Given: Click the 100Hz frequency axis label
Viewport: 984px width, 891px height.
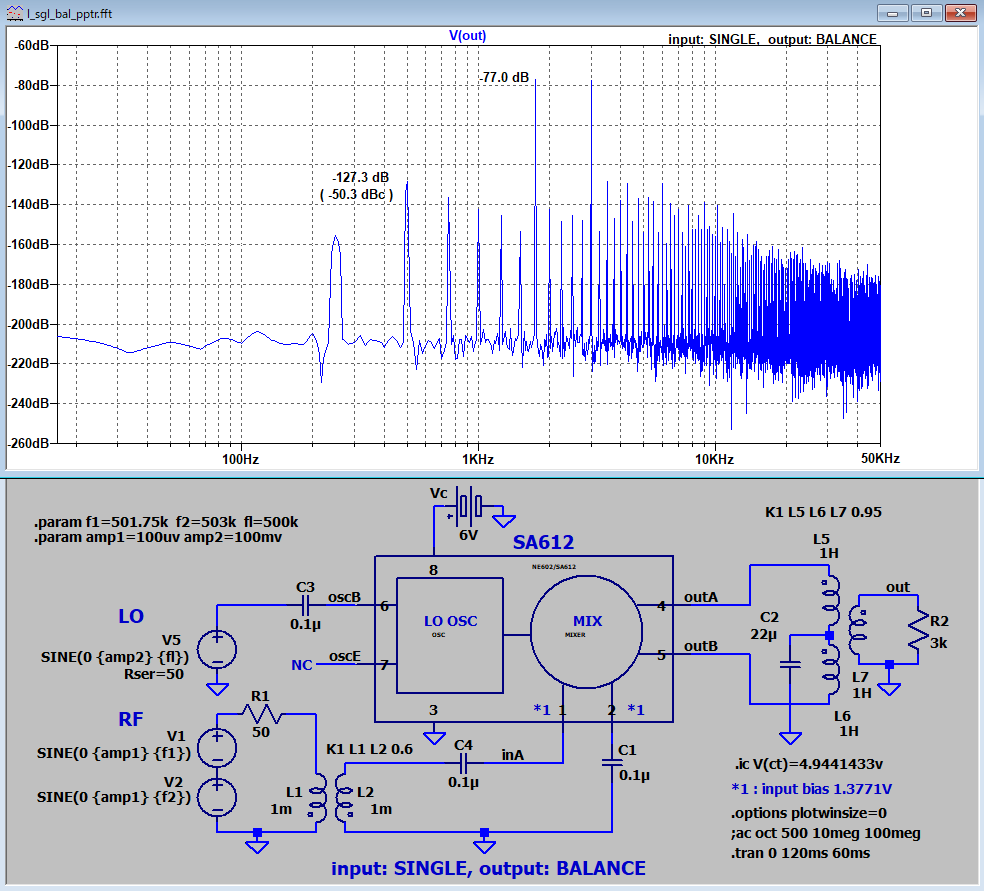Looking at the screenshot, I should 240,459.
